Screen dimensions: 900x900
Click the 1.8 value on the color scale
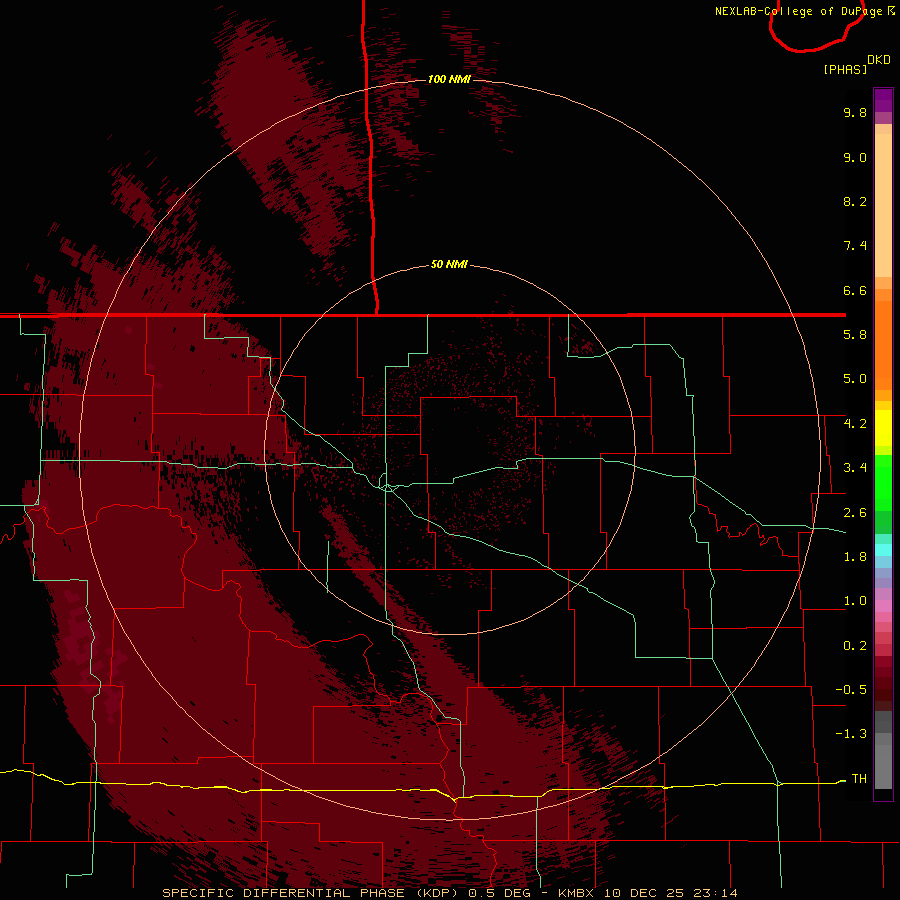pos(855,557)
